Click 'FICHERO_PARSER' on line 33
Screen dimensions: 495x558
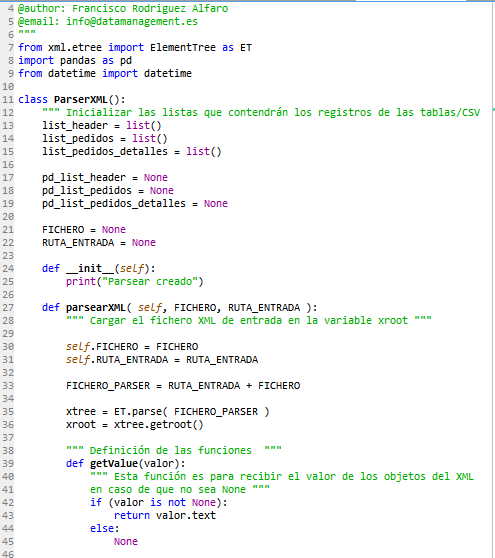[x=108, y=386]
